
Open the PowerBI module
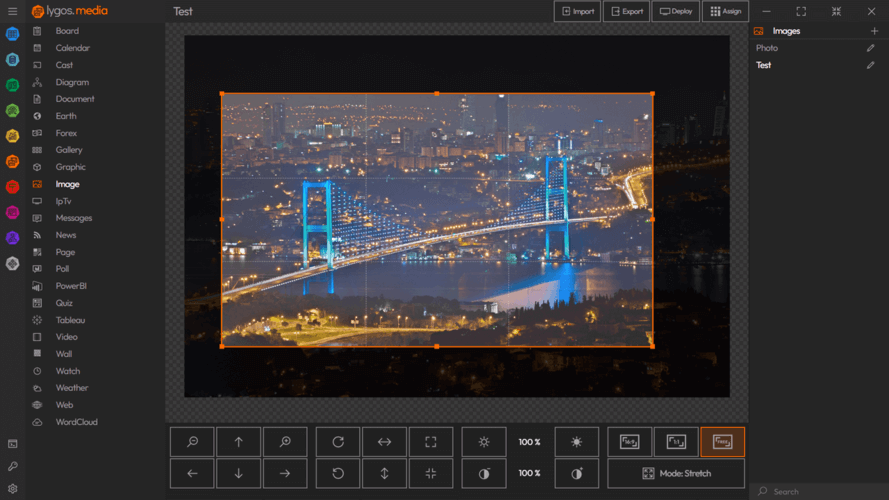(x=71, y=286)
